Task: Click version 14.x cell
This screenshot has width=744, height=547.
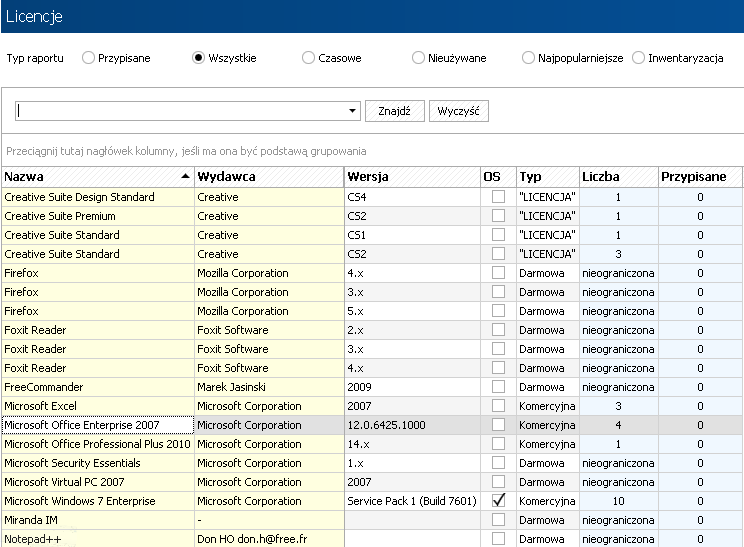Action: coord(412,444)
